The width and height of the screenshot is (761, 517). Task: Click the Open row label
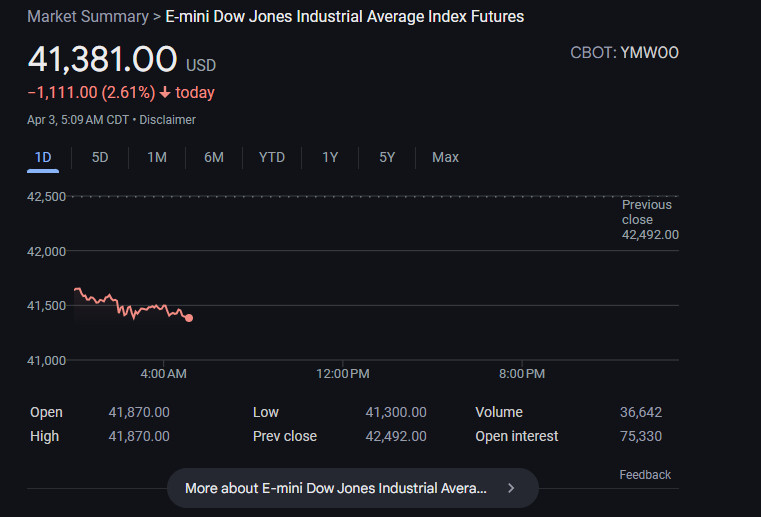(46, 412)
